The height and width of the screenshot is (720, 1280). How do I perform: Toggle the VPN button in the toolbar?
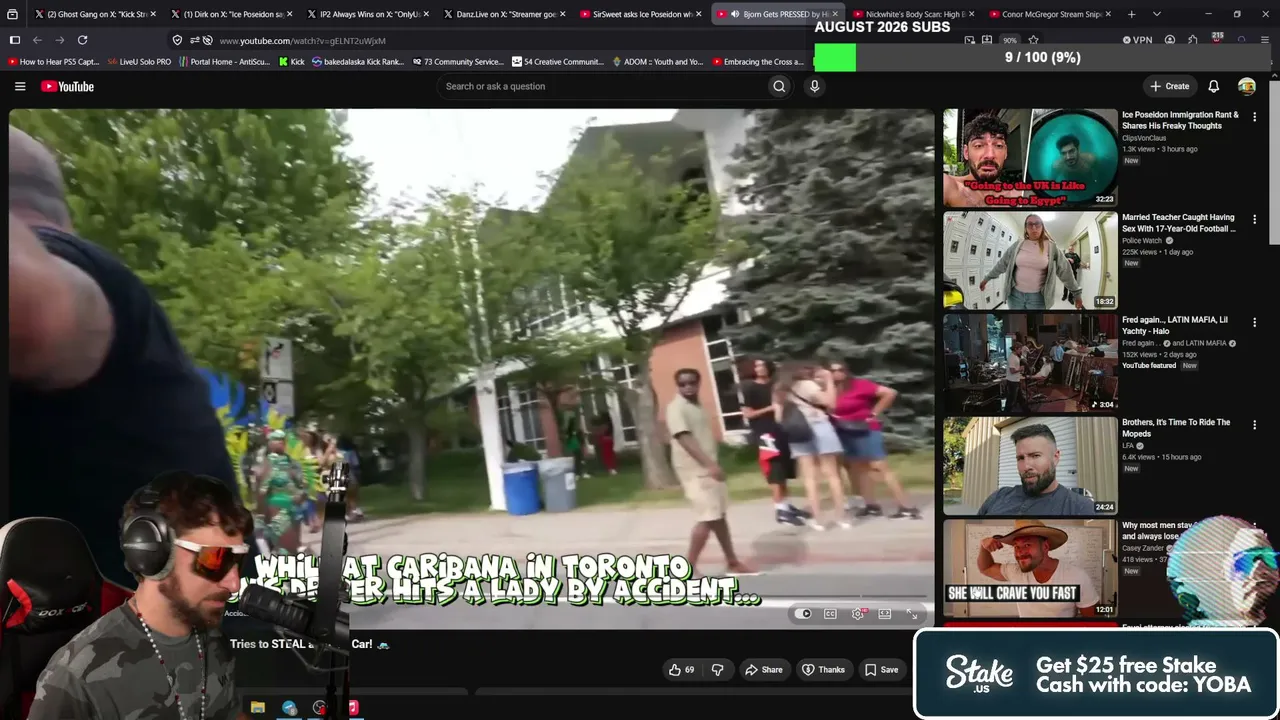[x=1137, y=40]
